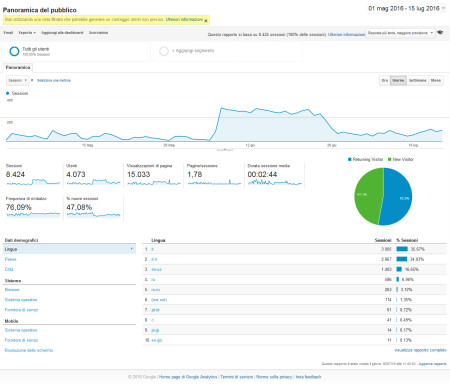
Task: Switch chart granularity to Settimana
Action: click(x=417, y=80)
